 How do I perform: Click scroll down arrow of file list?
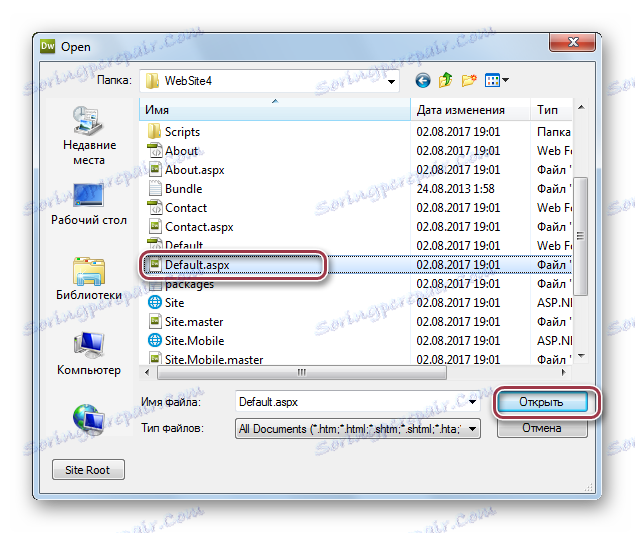point(581,356)
